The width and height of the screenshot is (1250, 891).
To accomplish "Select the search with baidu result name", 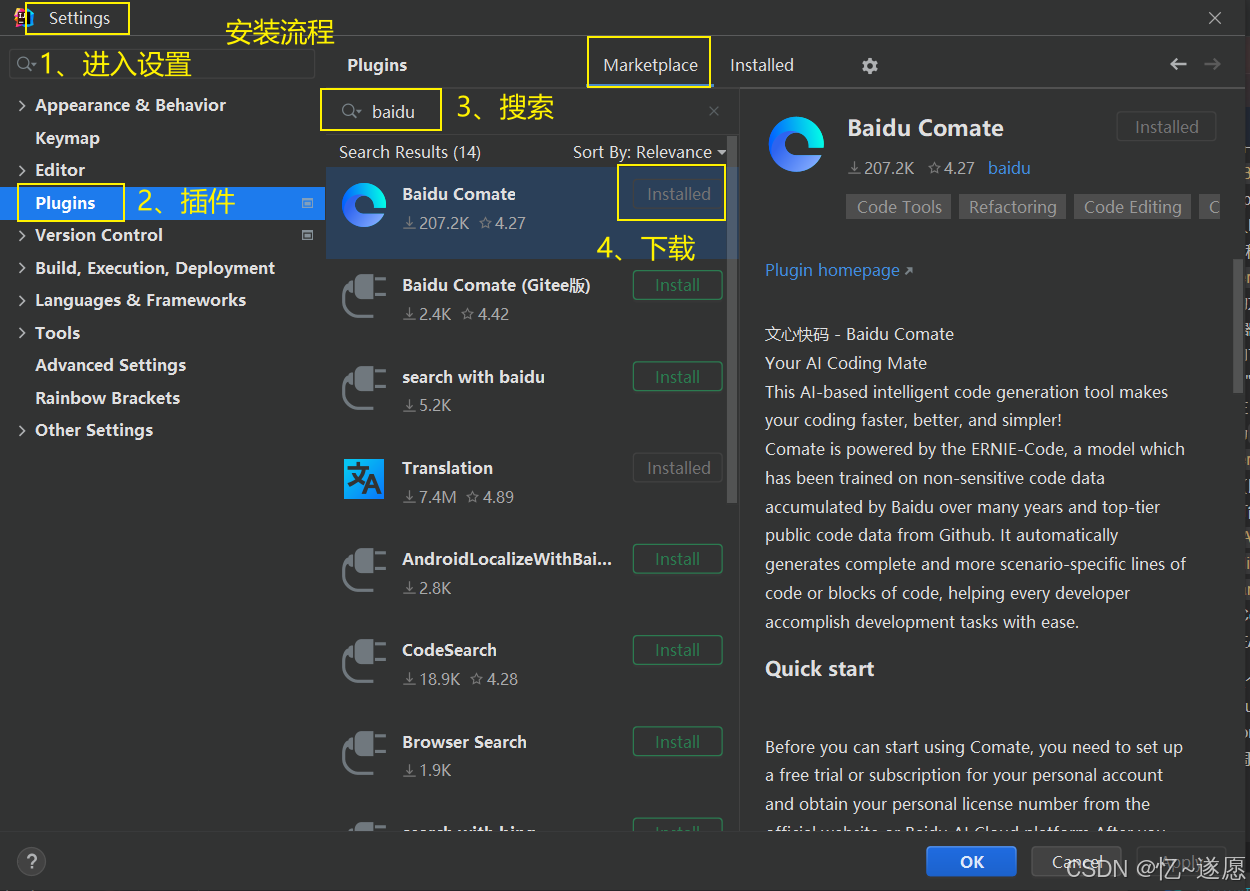I will coord(473,377).
